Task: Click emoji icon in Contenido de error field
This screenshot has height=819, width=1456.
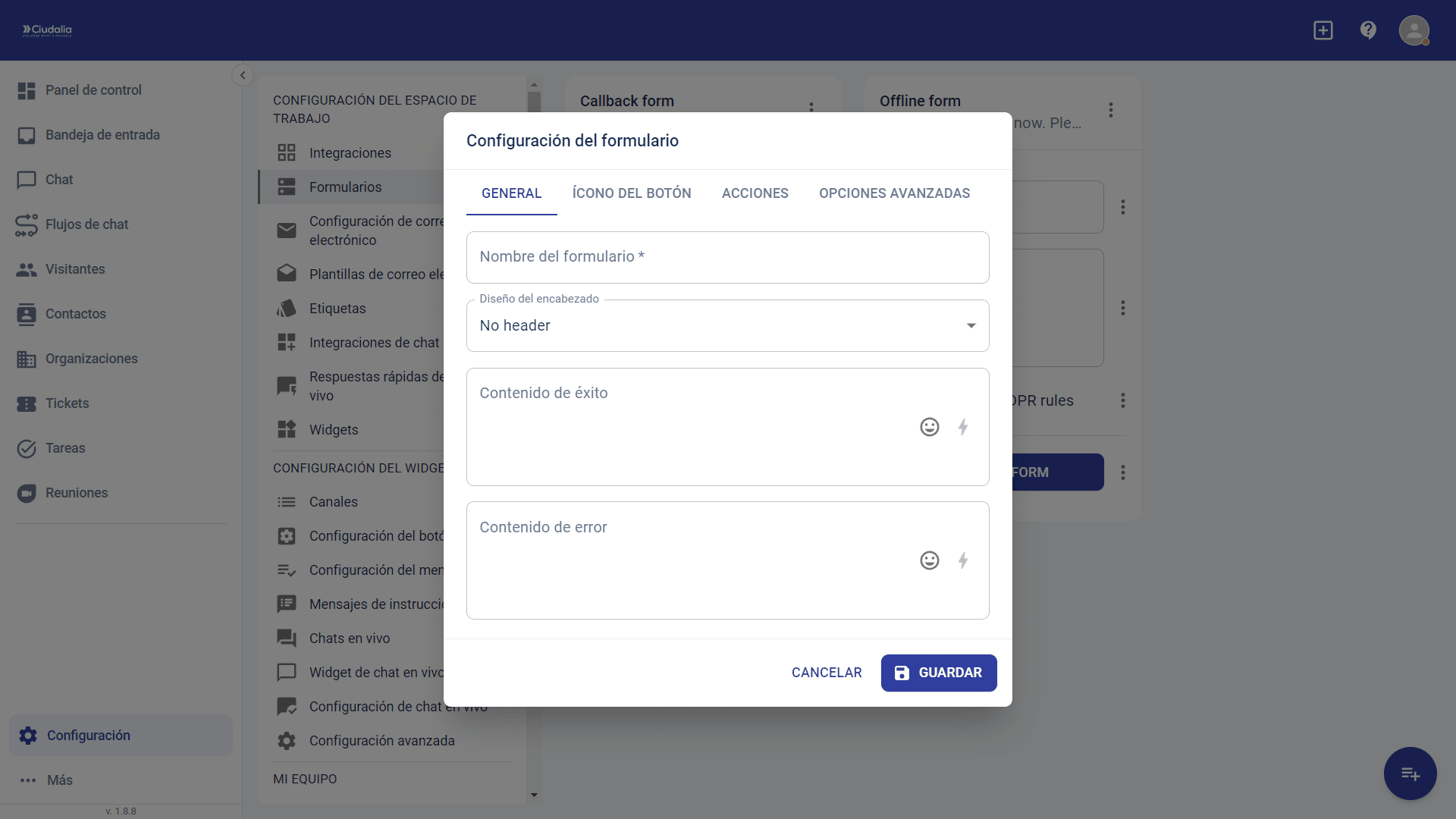Action: point(929,560)
